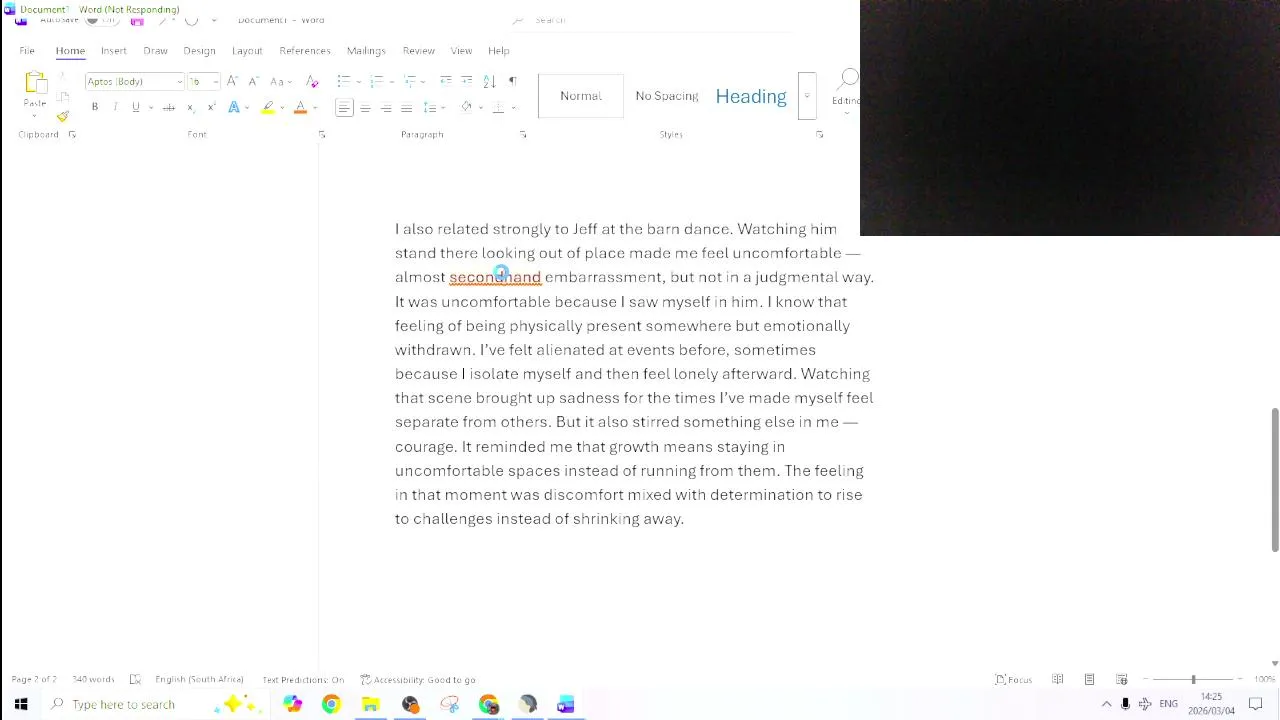This screenshot has width=1280, height=720.
Task: Apply strikethrough formatting
Action: pyautogui.click(x=168, y=107)
